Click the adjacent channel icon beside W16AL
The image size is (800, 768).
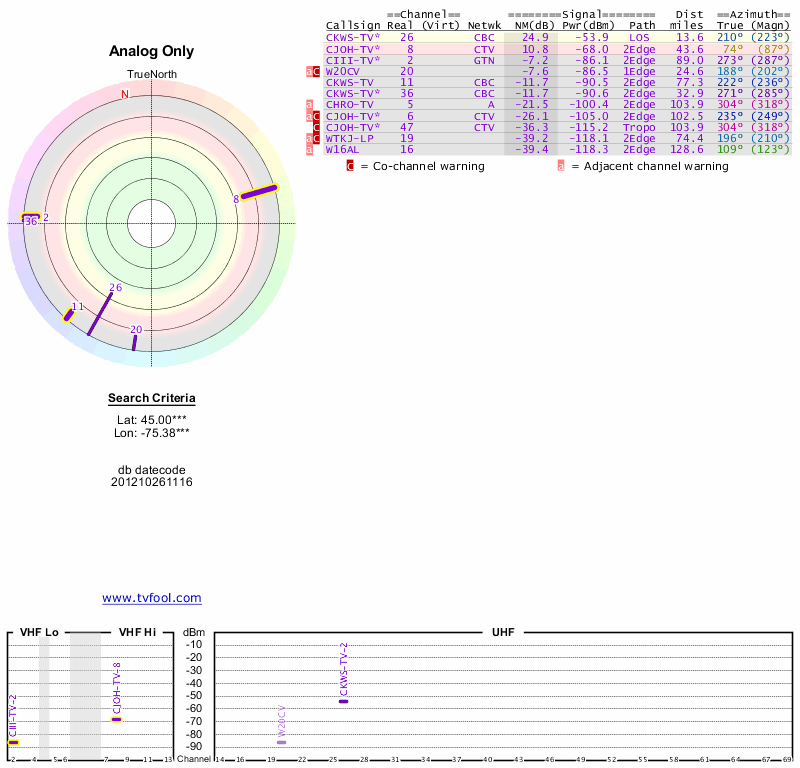coord(310,149)
